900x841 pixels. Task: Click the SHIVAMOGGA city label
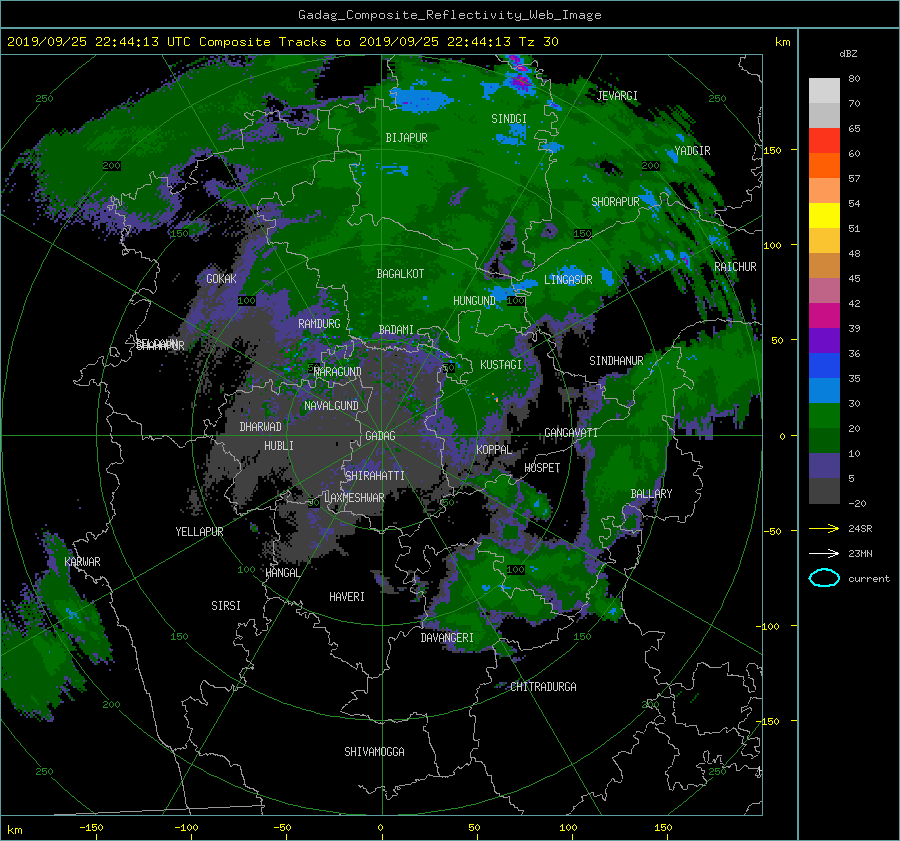(x=374, y=751)
